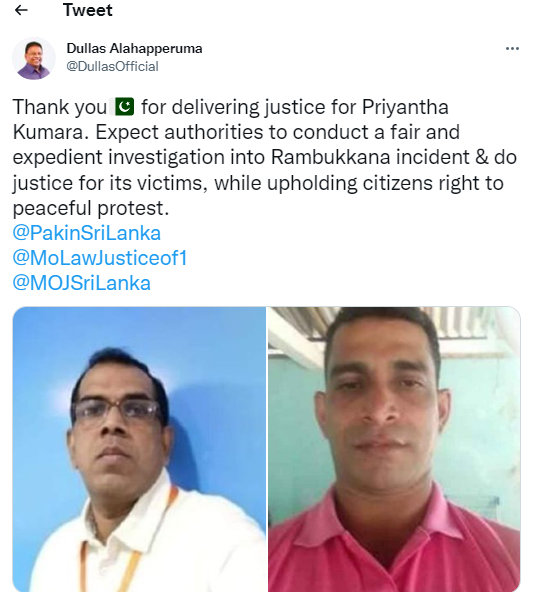View the left photo of man with glasses
Screen dimensions: 534x592
click(139, 449)
